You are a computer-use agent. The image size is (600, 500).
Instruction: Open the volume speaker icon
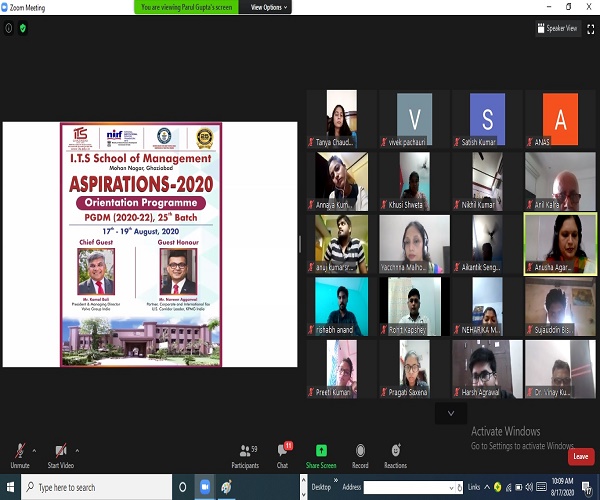pyautogui.click(x=529, y=487)
